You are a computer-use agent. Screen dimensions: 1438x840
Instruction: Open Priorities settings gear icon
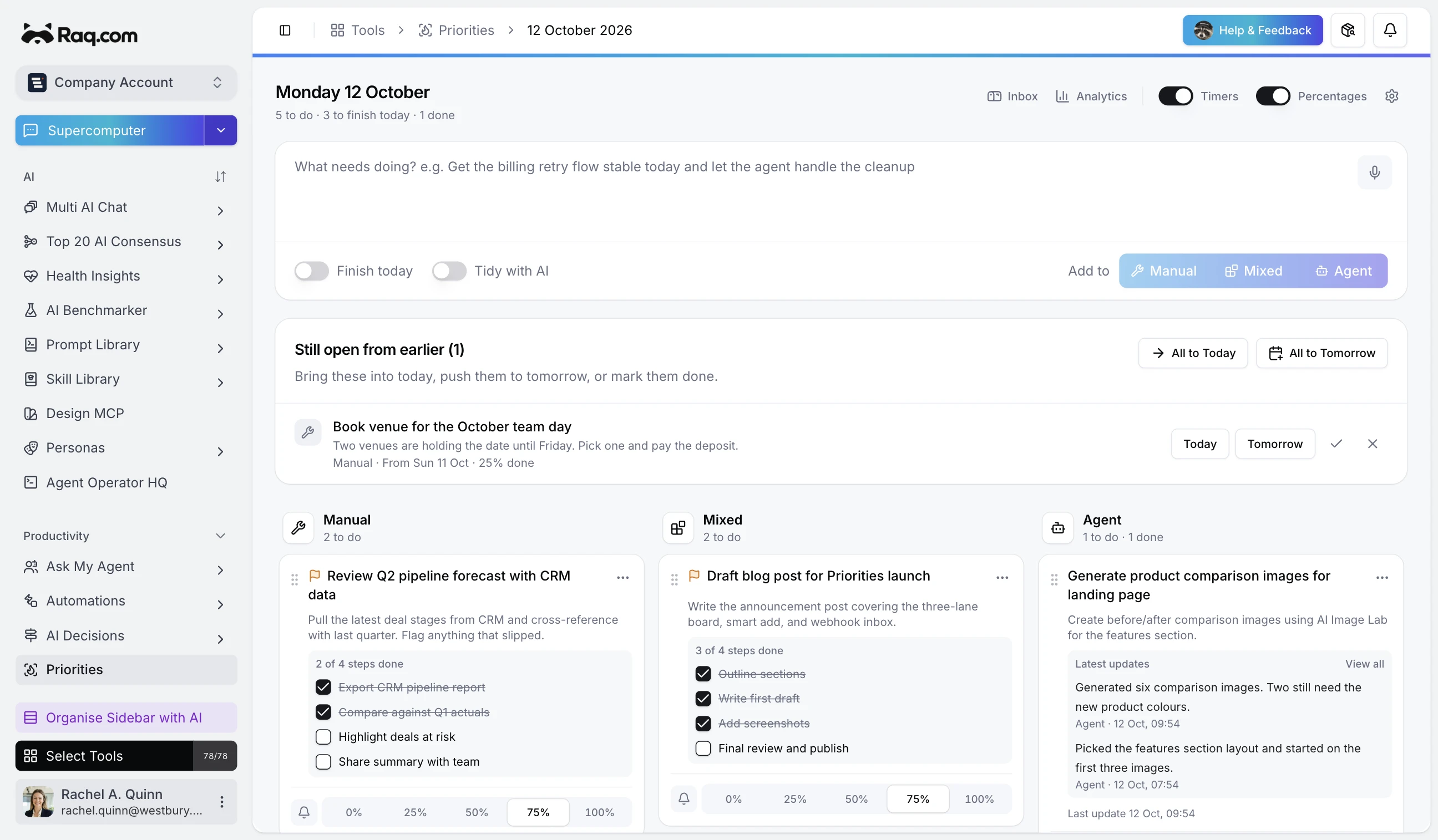[x=1391, y=96]
